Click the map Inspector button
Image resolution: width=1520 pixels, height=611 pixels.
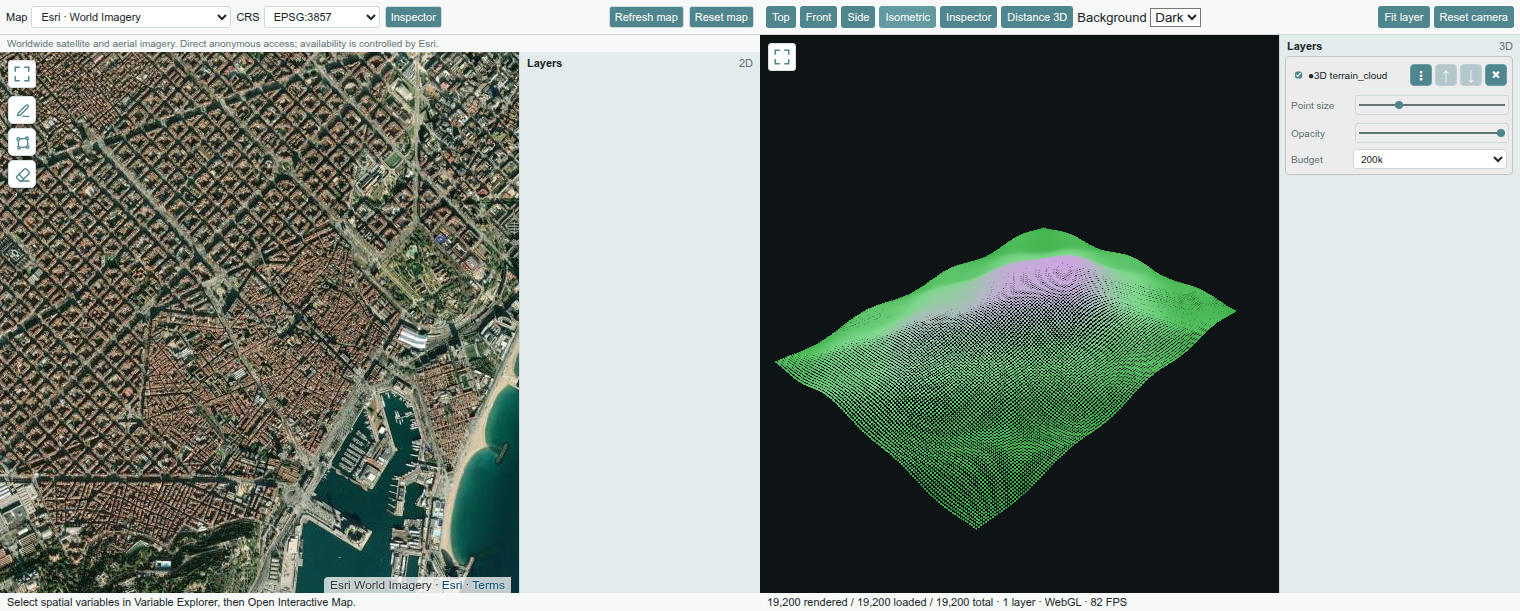413,17
